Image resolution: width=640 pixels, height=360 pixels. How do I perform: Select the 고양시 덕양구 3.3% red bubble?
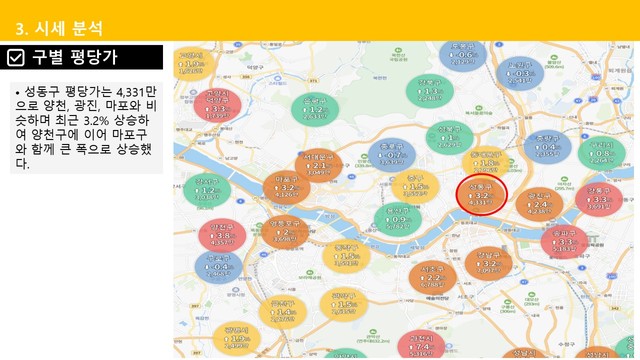[x=218, y=105]
